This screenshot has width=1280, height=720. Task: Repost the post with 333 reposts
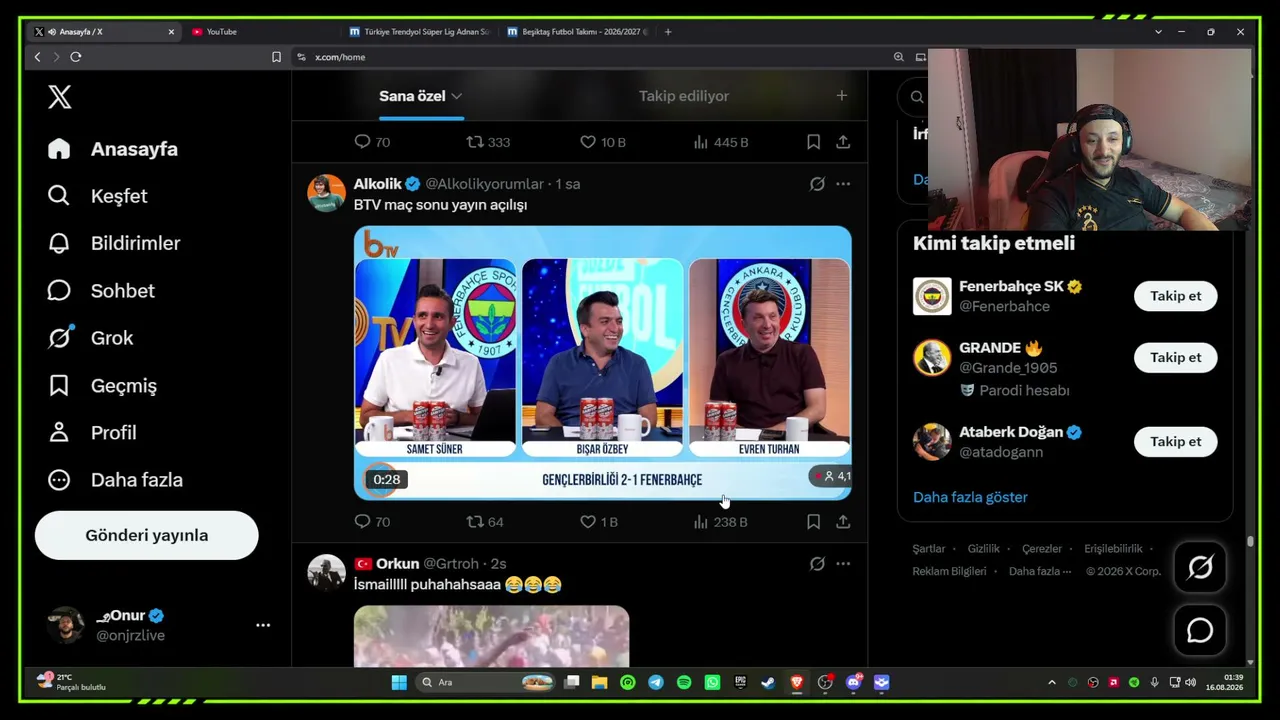(x=488, y=142)
